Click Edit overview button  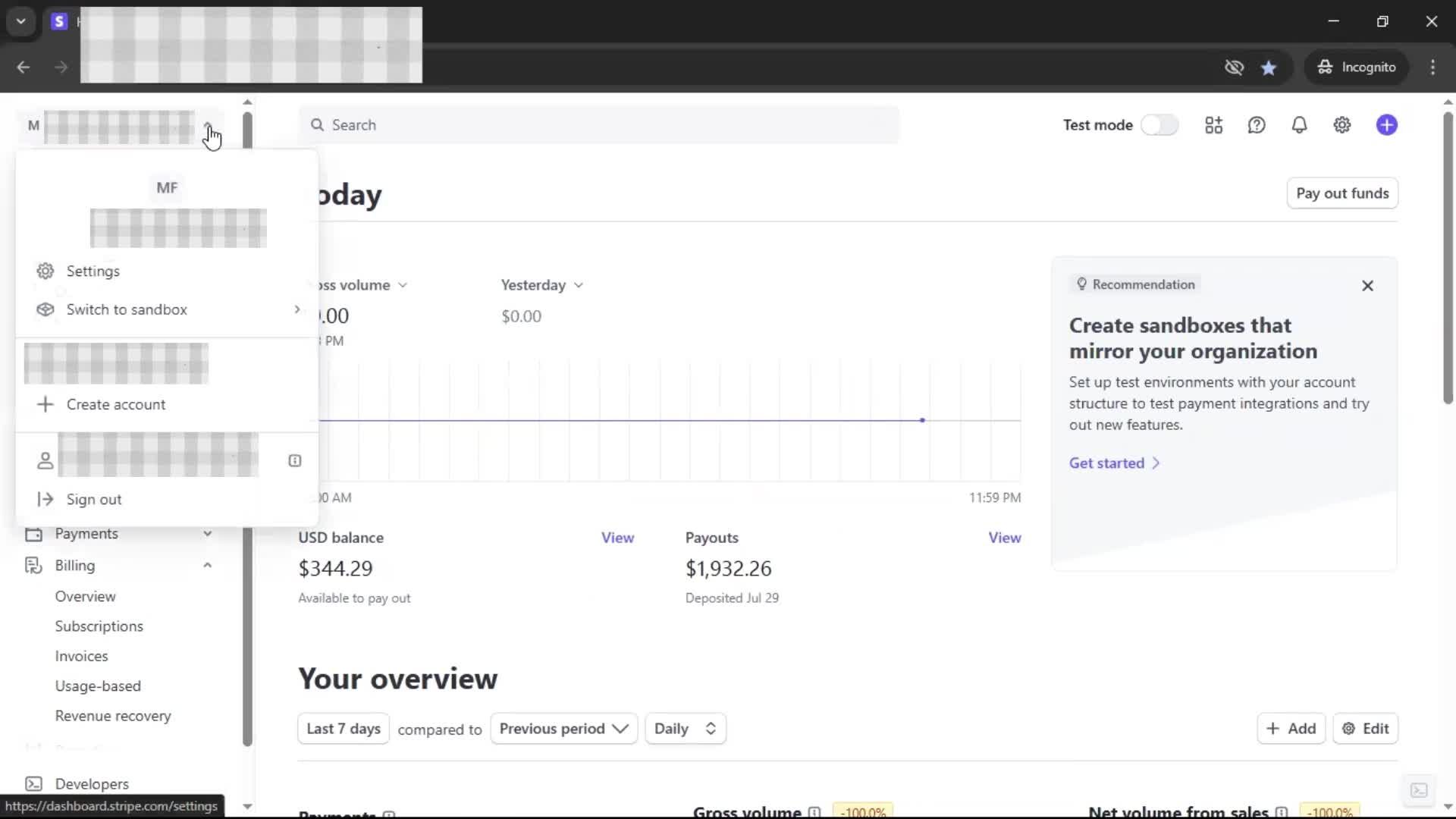[x=1365, y=729]
